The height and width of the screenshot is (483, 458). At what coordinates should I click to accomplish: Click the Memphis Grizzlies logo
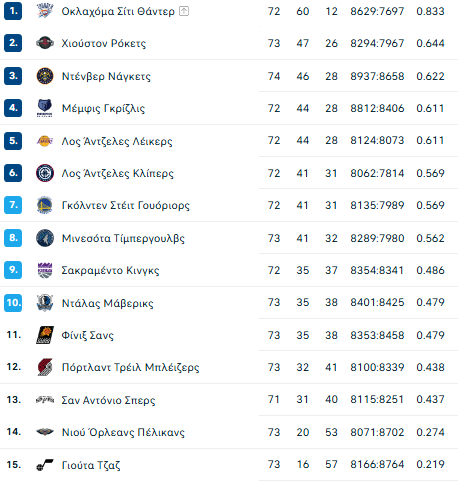tap(45, 108)
